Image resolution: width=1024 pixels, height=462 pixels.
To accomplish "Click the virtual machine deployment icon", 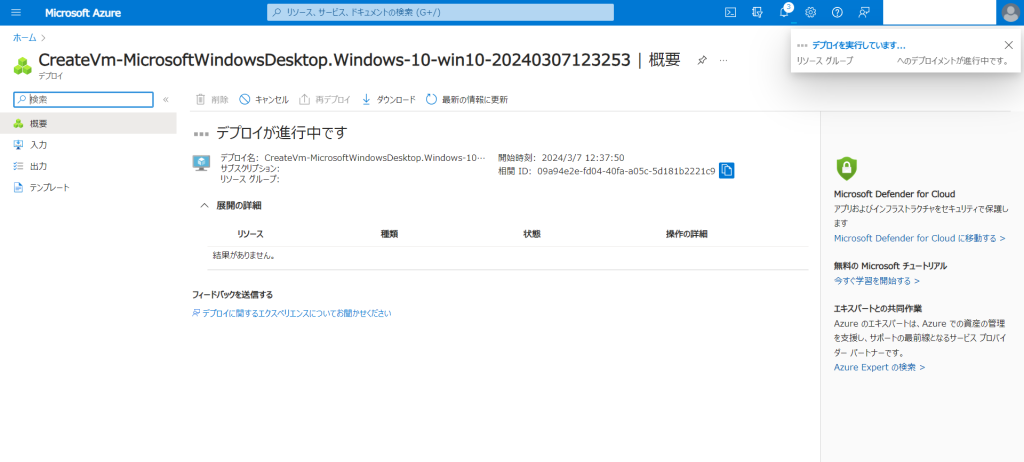I will click(202, 163).
